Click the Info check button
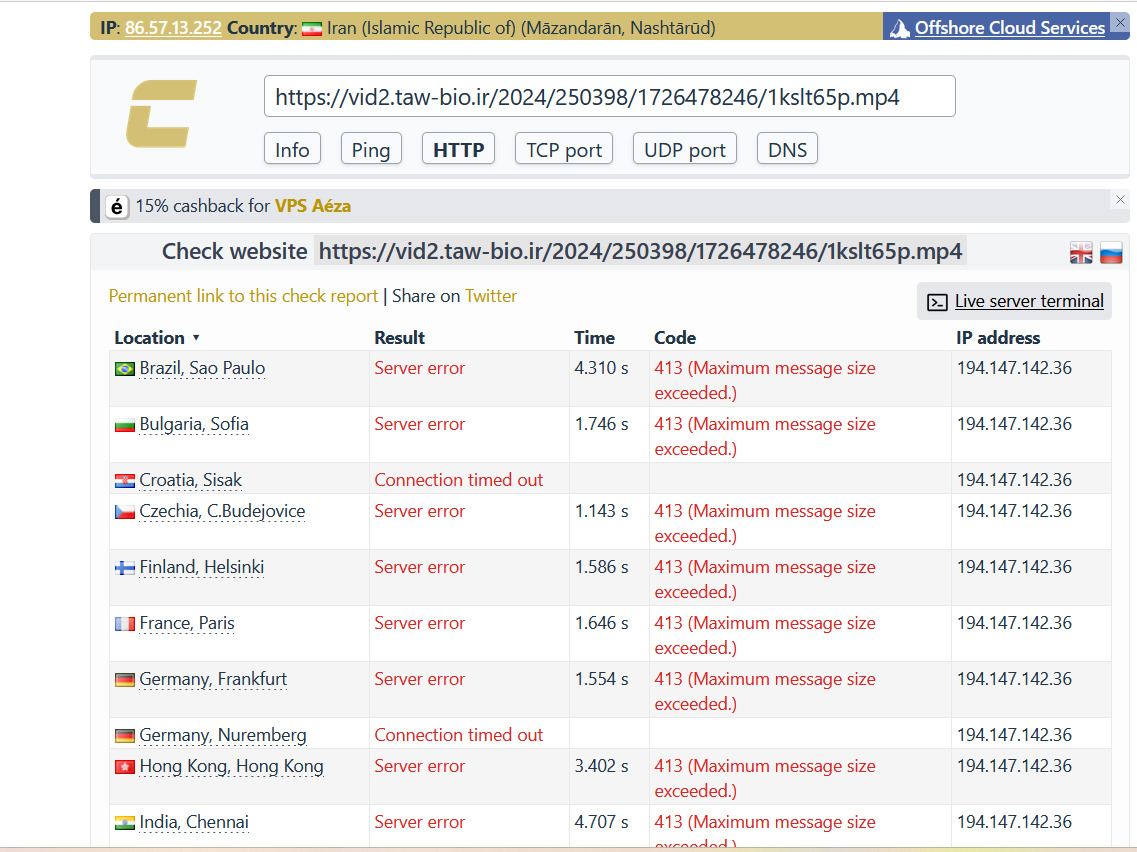This screenshot has width=1137, height=852. tap(292, 150)
